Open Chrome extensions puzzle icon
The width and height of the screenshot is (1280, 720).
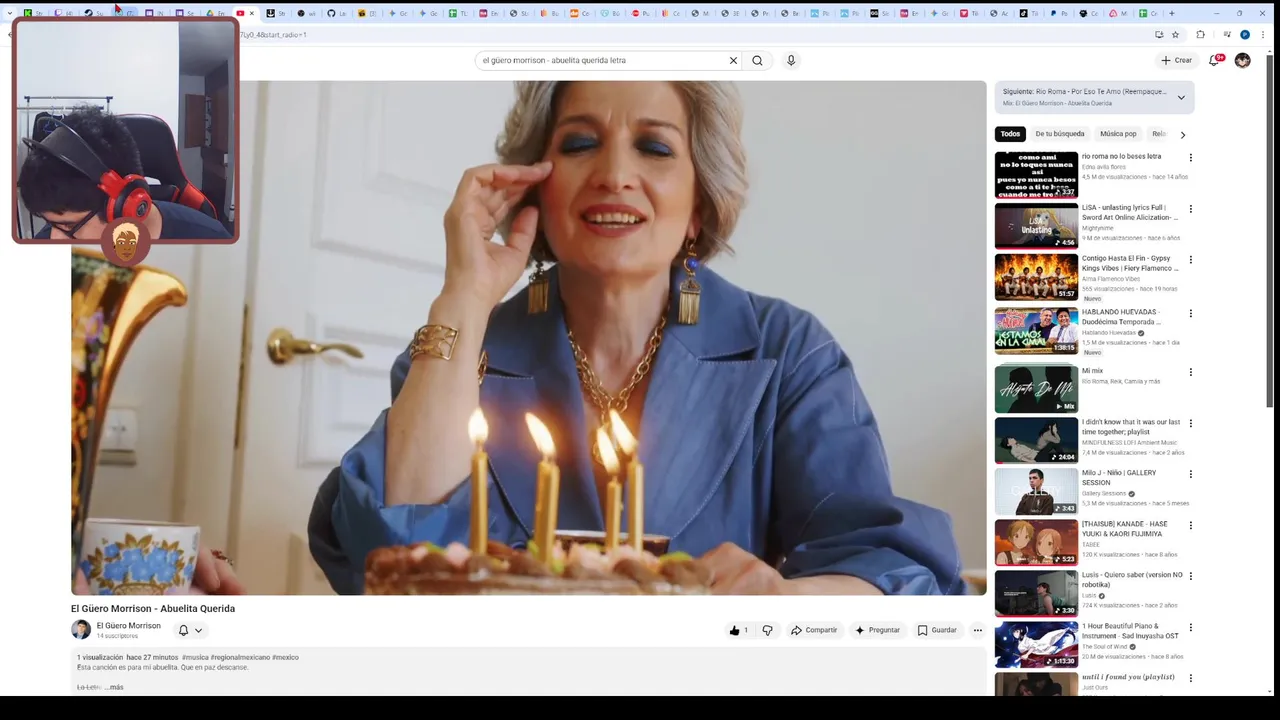[1201, 34]
